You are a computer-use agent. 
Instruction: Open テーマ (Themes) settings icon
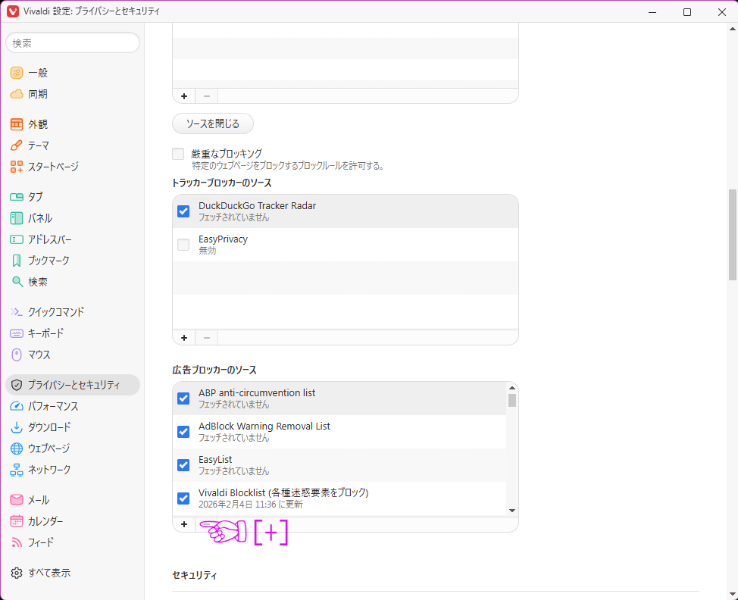point(16,145)
